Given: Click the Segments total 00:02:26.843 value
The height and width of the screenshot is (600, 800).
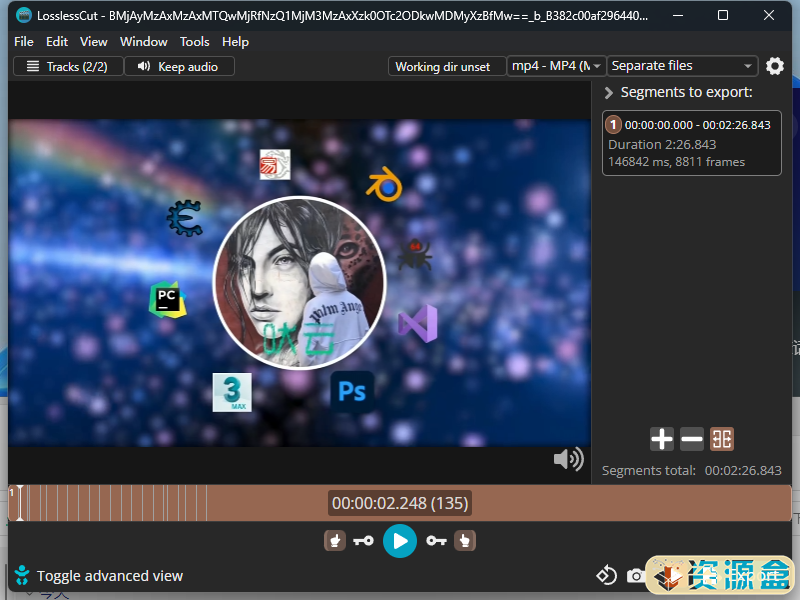Looking at the screenshot, I should click(x=743, y=470).
